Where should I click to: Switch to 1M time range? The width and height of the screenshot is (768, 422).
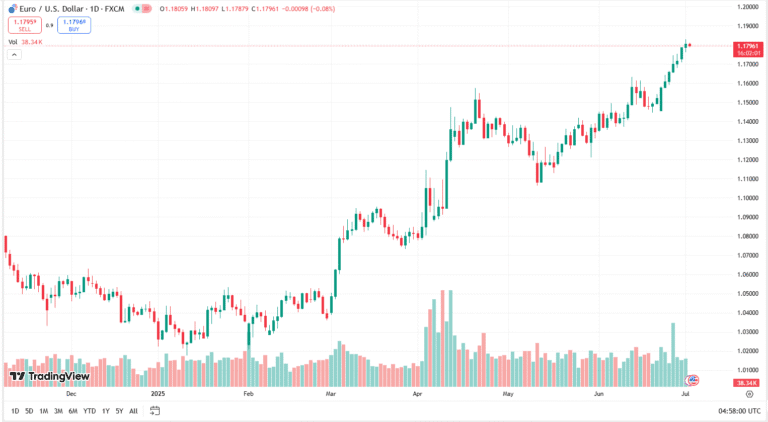coord(44,411)
